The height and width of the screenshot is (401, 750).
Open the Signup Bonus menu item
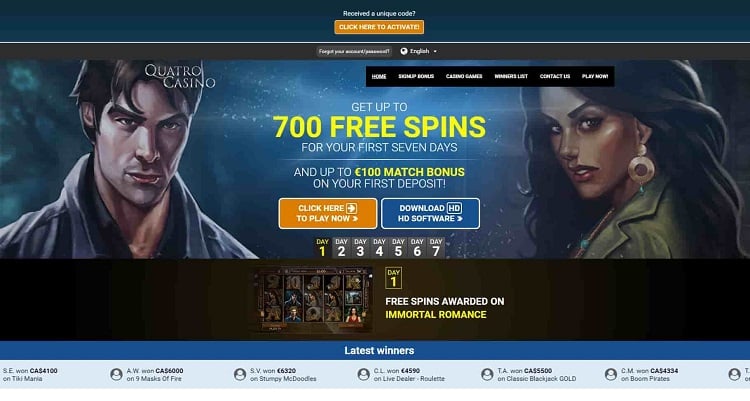(x=416, y=77)
